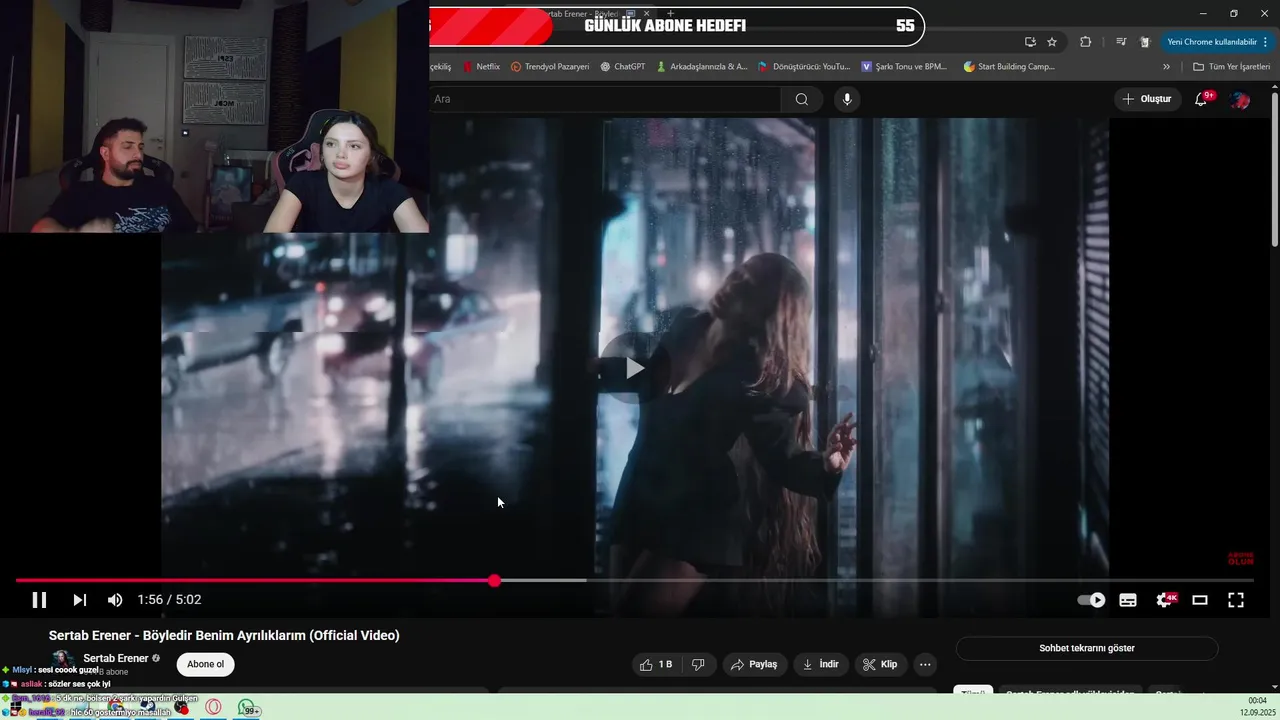This screenshot has width=1280, height=720.
Task: Open the Chrome extensions puzzle icon
Action: (1085, 42)
